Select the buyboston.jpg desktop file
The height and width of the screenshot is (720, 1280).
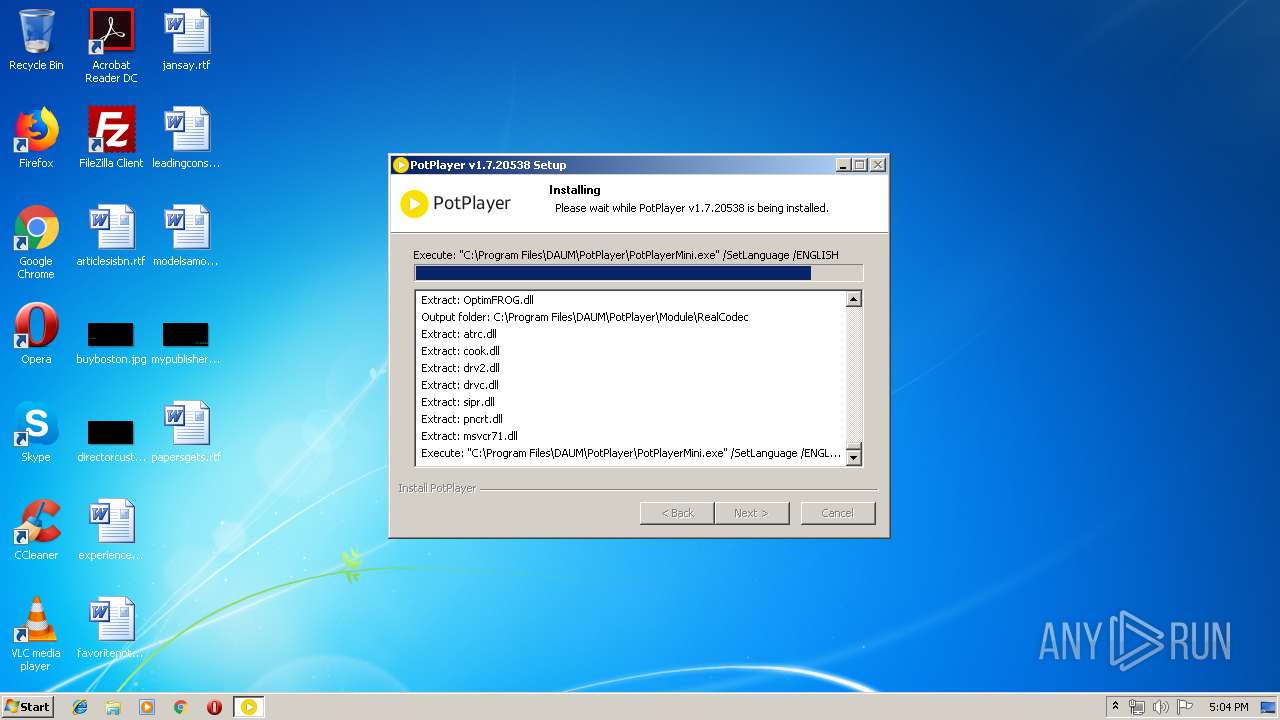pos(111,342)
